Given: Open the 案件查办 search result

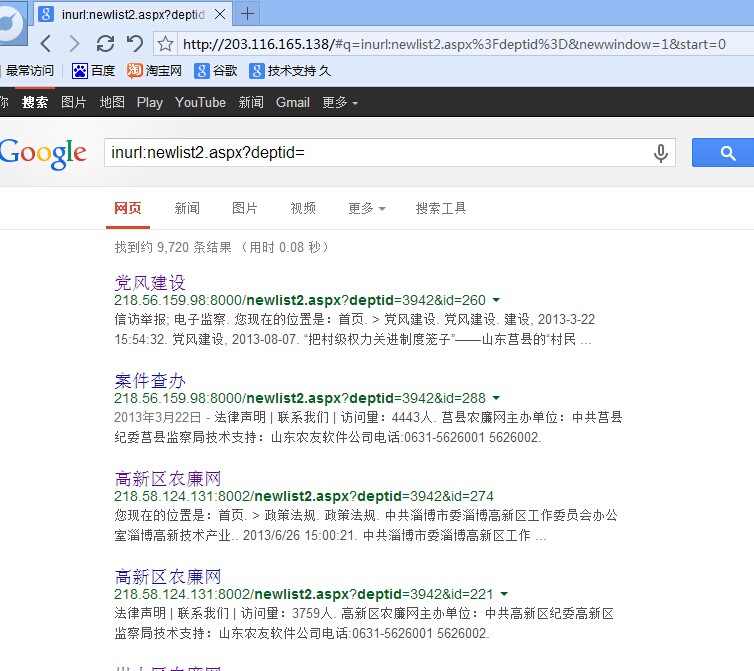Looking at the screenshot, I should tap(150, 380).
